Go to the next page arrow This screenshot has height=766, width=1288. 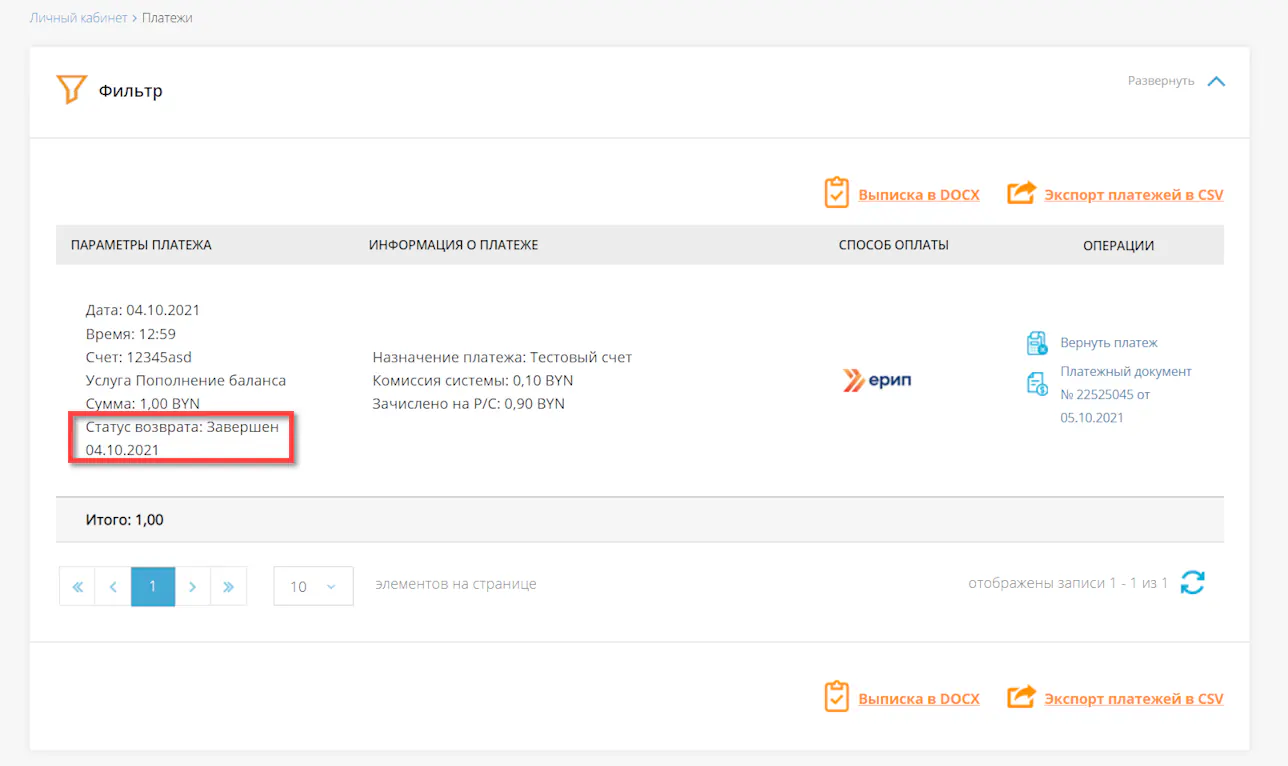[x=192, y=587]
